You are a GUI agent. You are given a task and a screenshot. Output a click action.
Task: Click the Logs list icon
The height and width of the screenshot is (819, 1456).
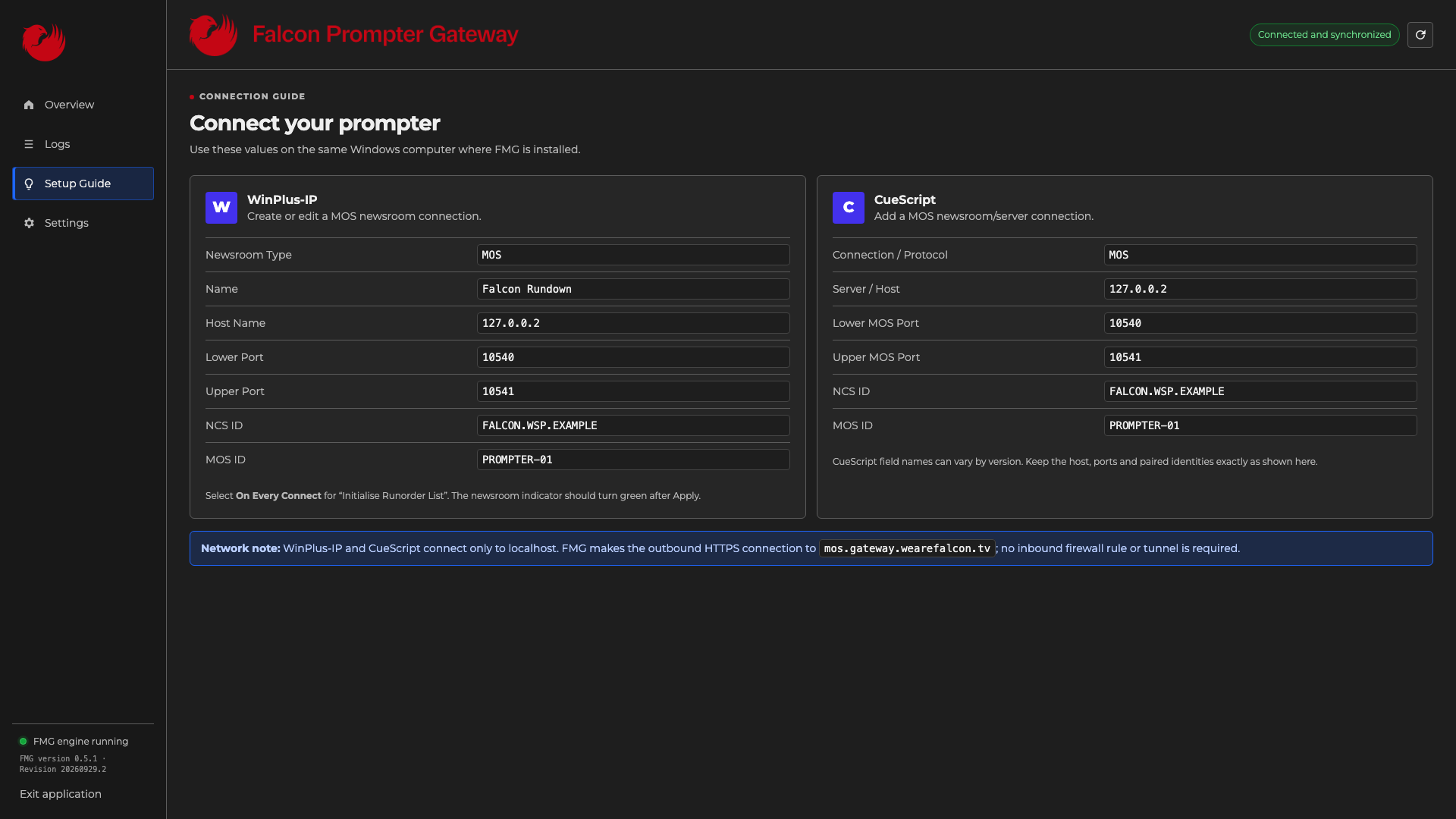point(29,144)
